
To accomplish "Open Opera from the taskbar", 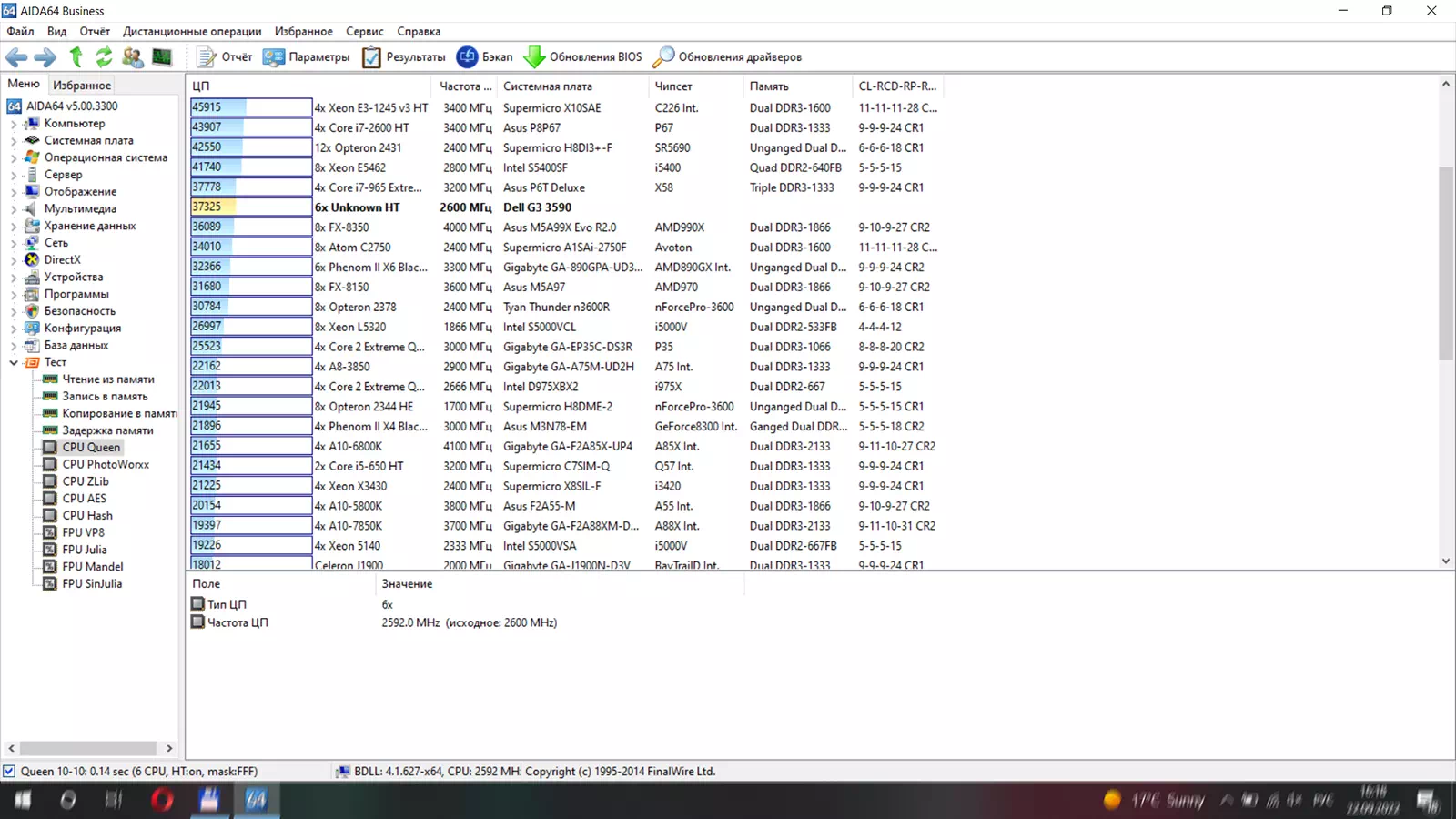I will click(162, 800).
